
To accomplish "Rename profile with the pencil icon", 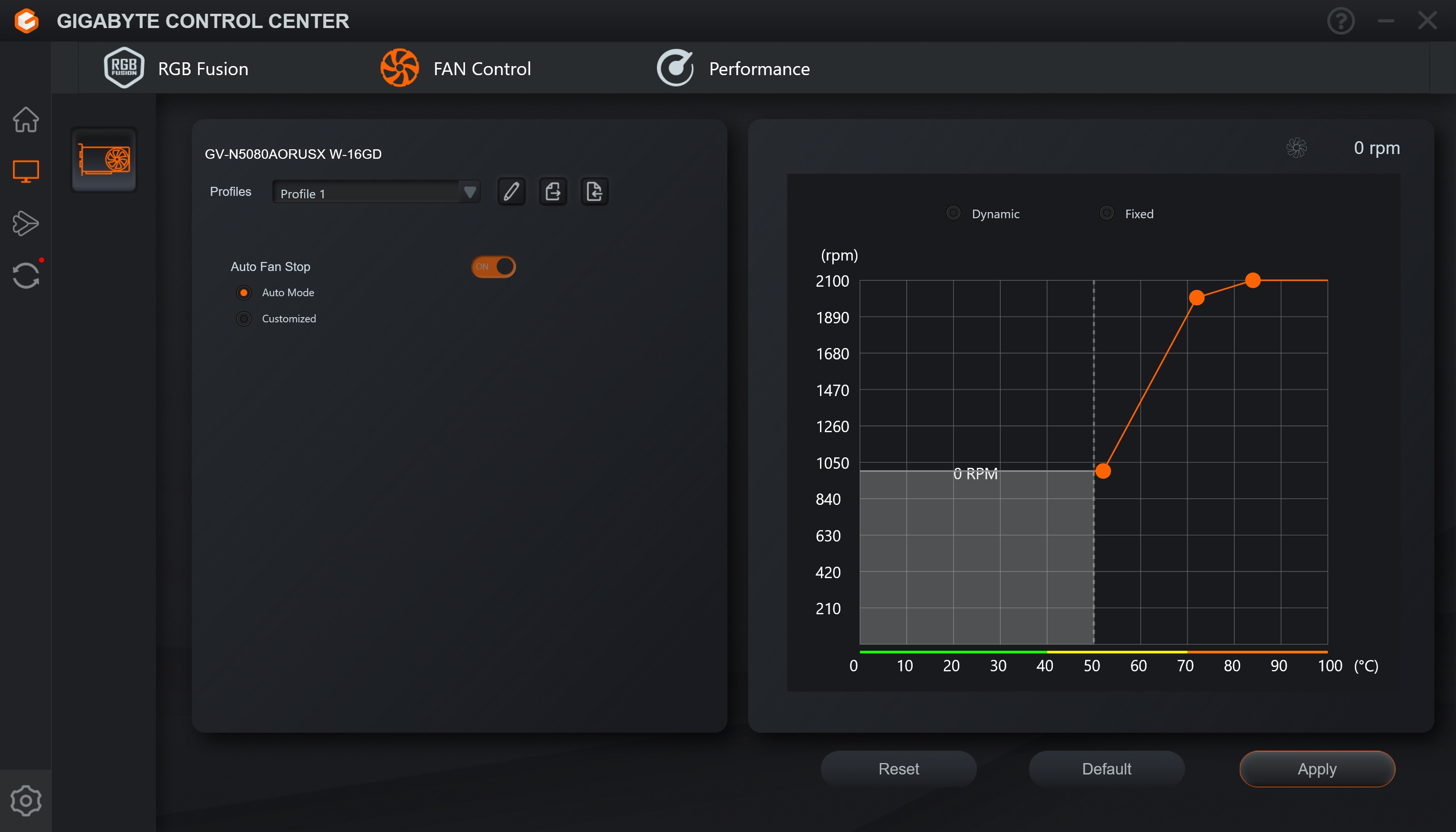I will [511, 192].
